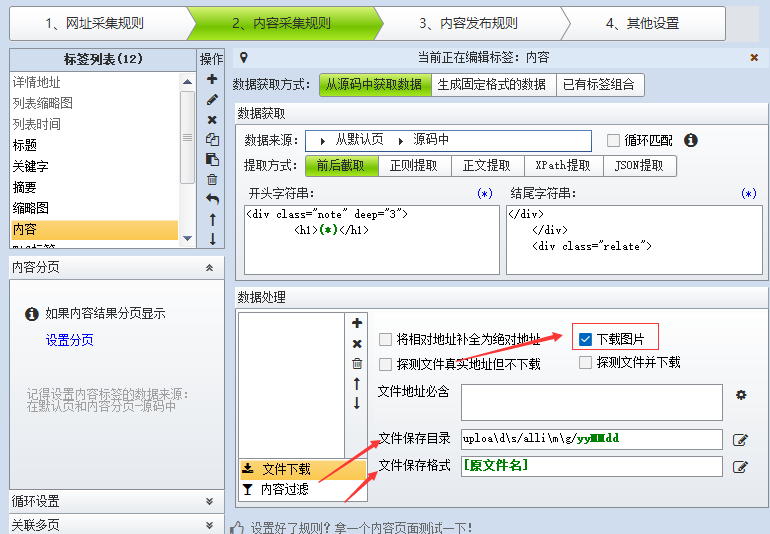Switch to 3、内容发布规则 tab
Screen dimensions: 770x534
pyautogui.click(x=468, y=23)
